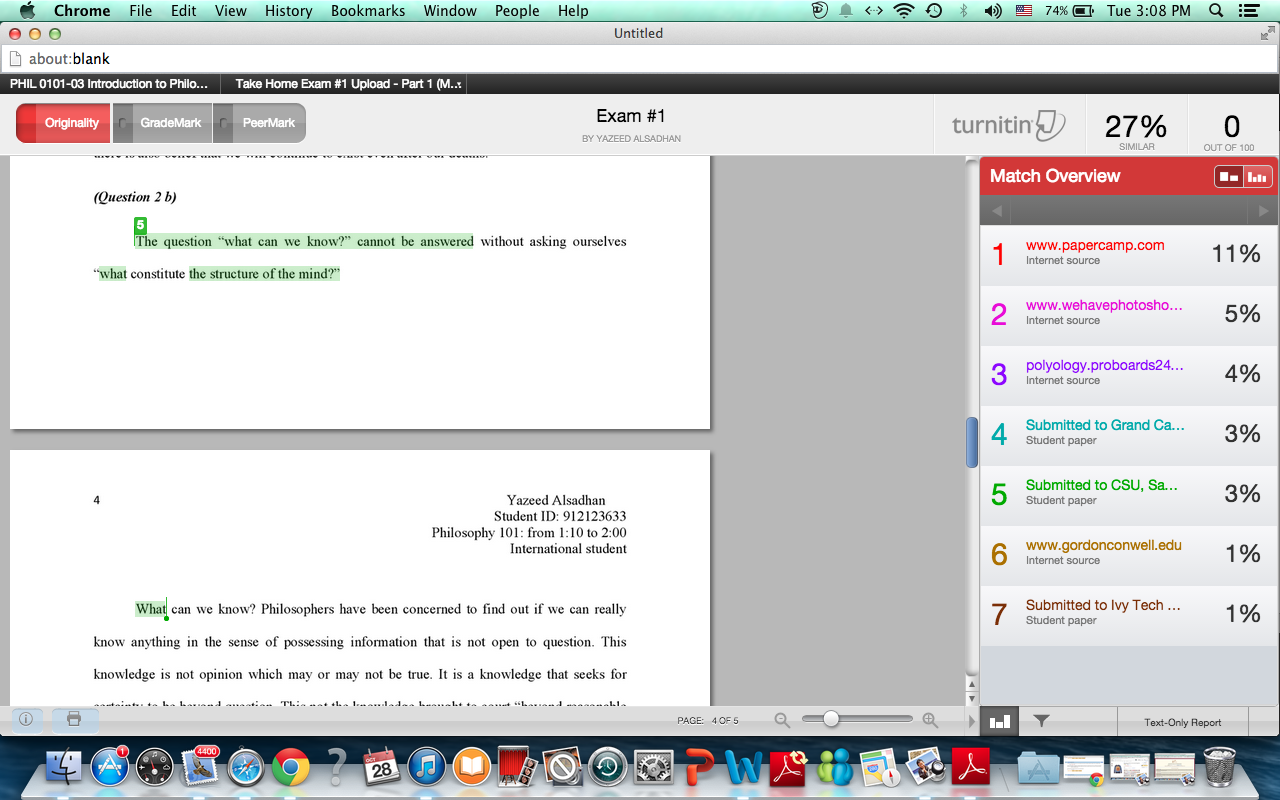The height and width of the screenshot is (800, 1280).
Task: Open the document info icon
Action: tap(26, 719)
